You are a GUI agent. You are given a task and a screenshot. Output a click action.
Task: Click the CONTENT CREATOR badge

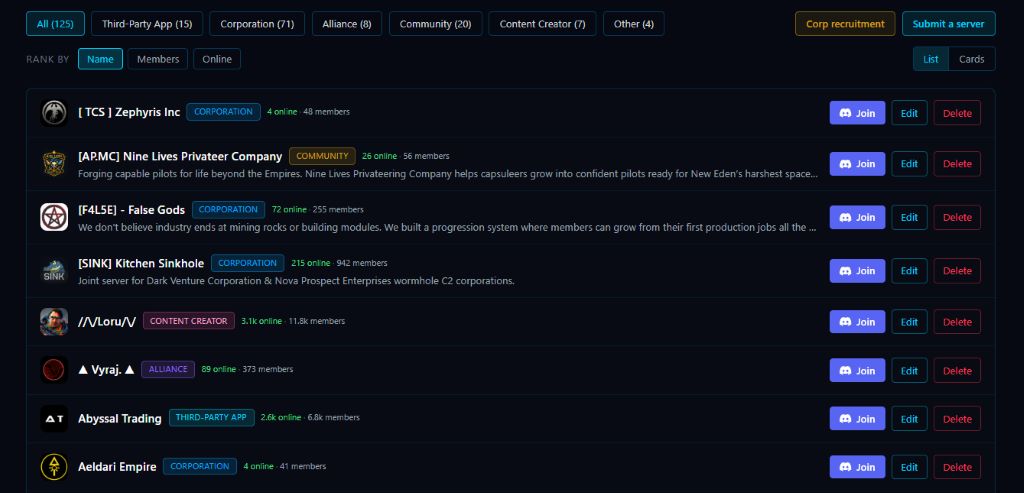189,321
